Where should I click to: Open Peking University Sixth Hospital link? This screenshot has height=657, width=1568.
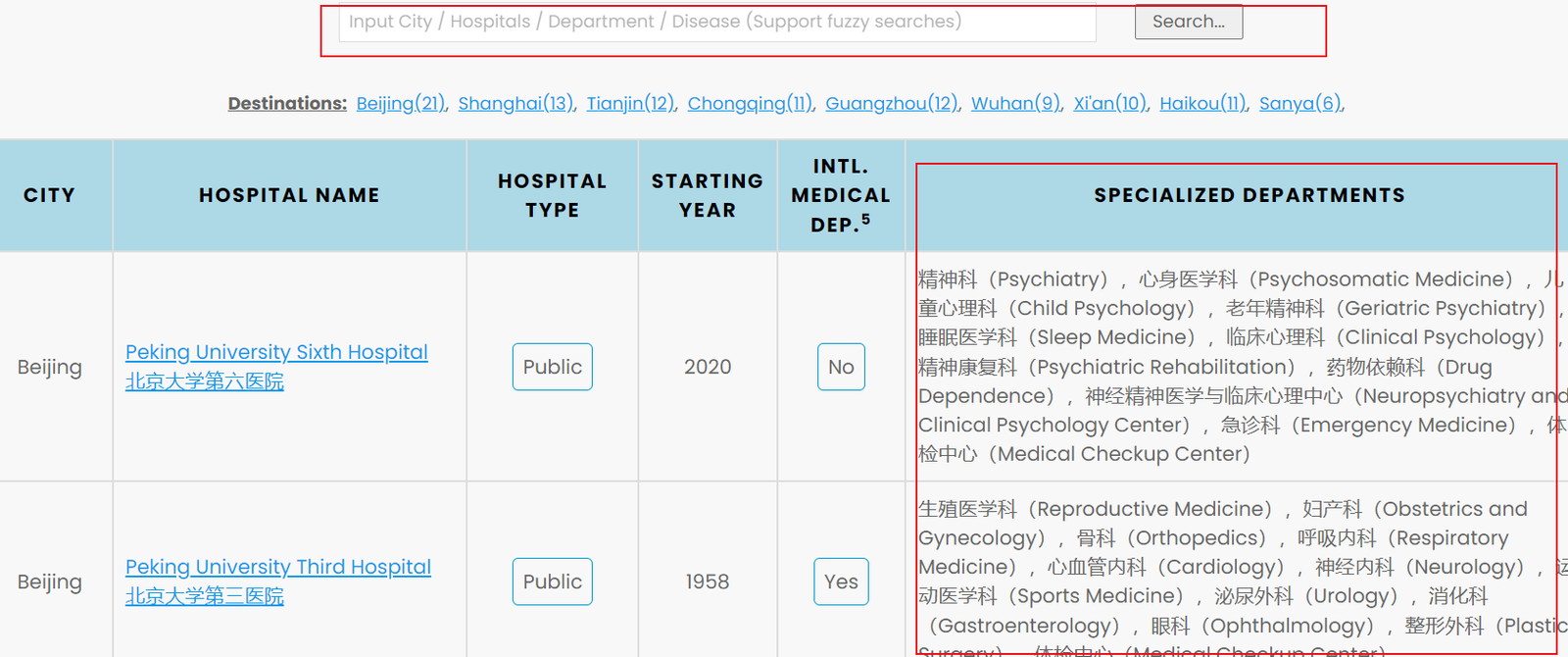coord(276,352)
